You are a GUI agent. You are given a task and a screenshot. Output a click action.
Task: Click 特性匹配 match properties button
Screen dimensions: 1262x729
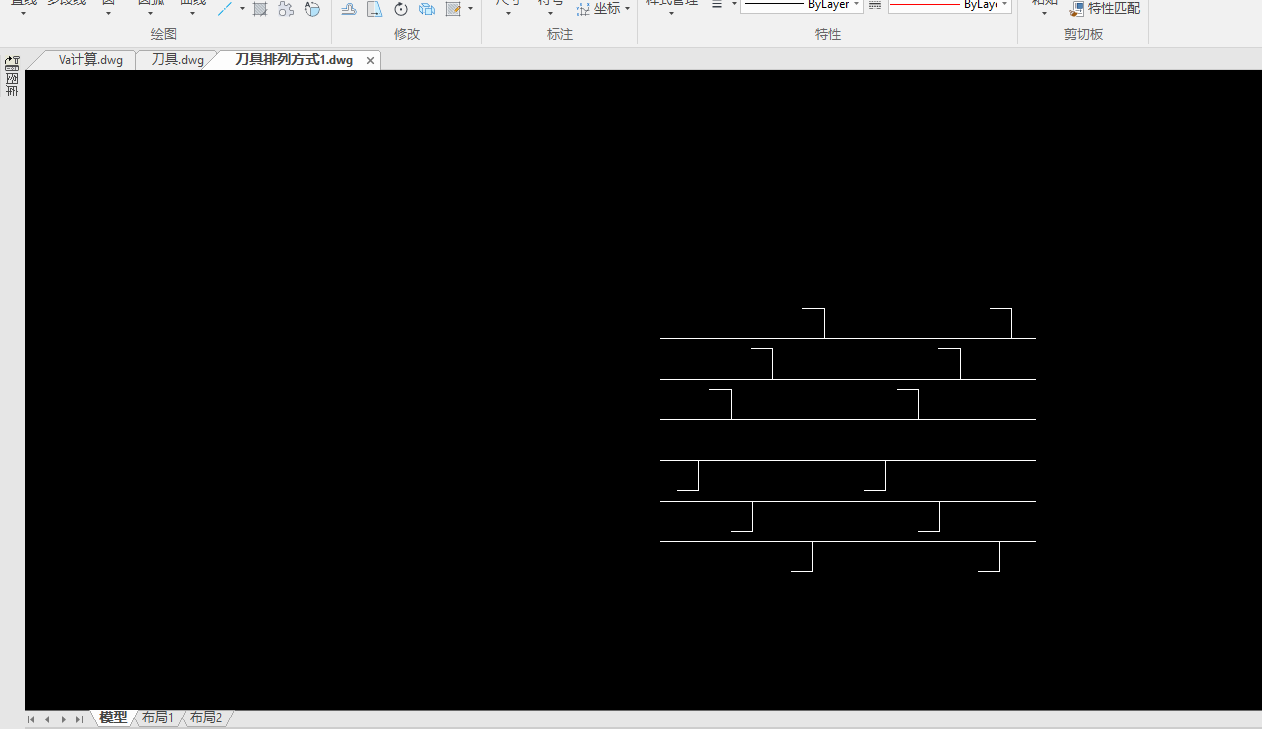[1105, 8]
